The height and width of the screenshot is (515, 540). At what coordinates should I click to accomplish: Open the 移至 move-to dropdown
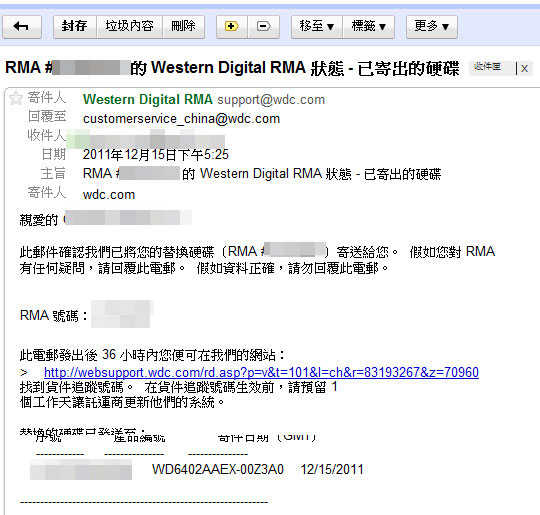tap(317, 27)
